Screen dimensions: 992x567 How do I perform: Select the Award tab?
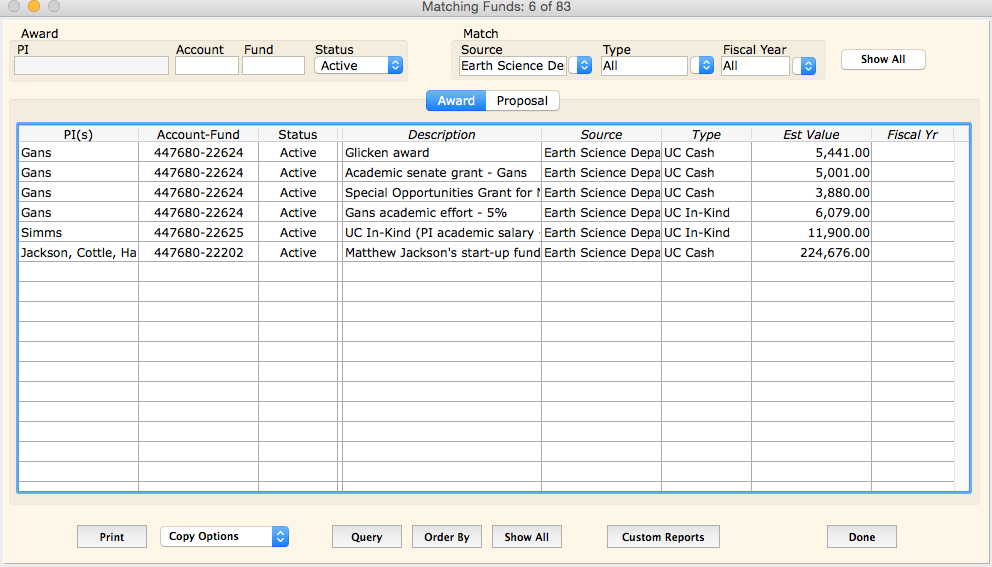pos(456,101)
